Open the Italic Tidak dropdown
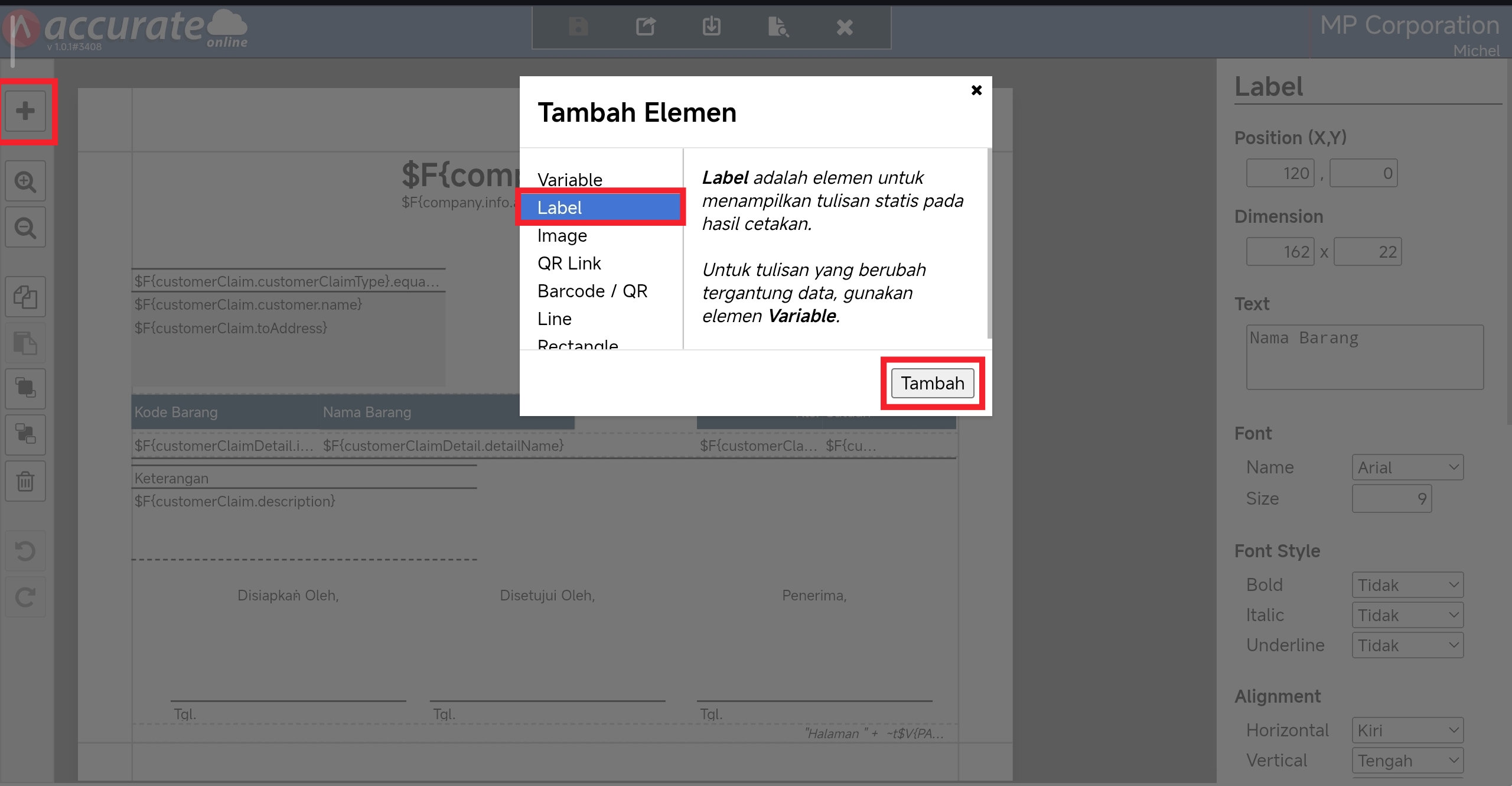This screenshot has height=786, width=1512. (x=1407, y=615)
